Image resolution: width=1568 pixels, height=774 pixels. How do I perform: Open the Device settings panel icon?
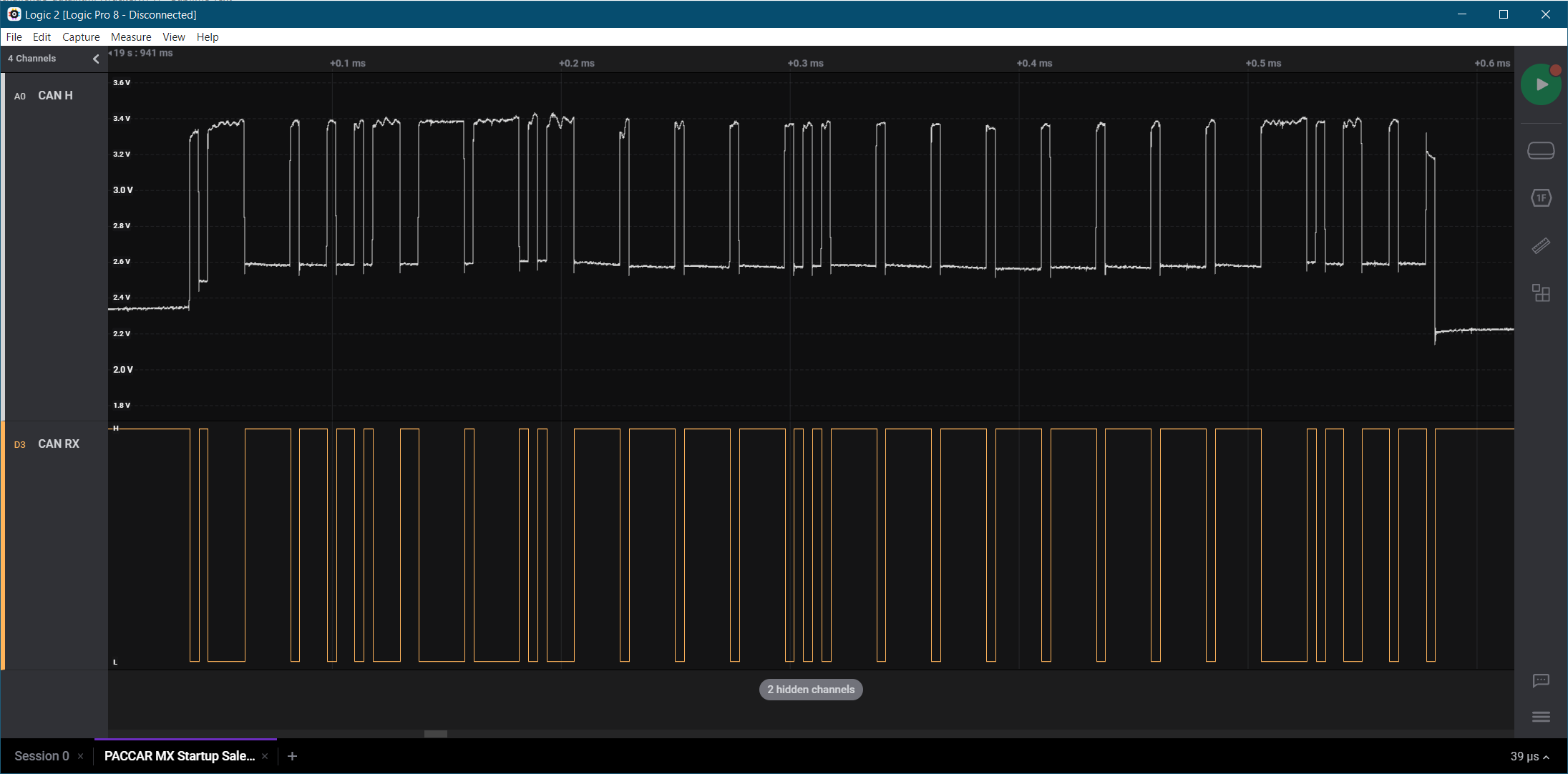click(x=1540, y=150)
